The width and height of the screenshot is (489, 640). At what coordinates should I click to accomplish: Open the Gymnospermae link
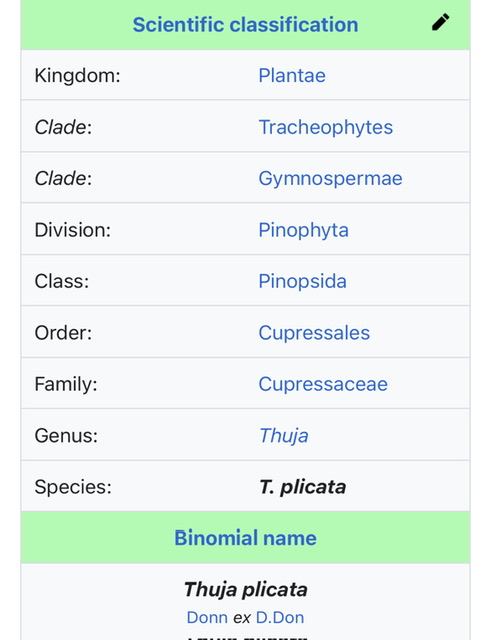(x=330, y=178)
